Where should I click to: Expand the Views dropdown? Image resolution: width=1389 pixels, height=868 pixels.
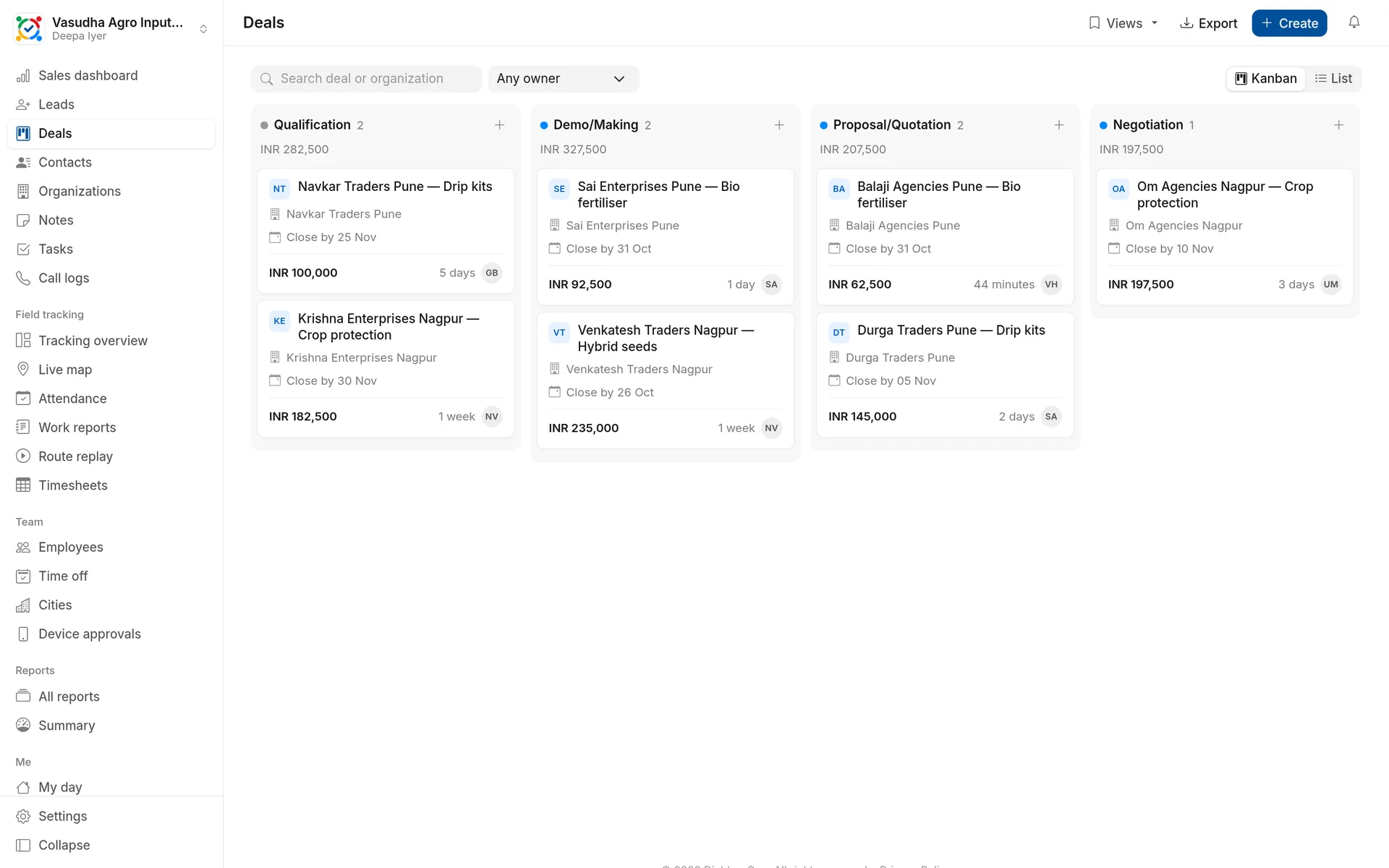pos(1123,23)
